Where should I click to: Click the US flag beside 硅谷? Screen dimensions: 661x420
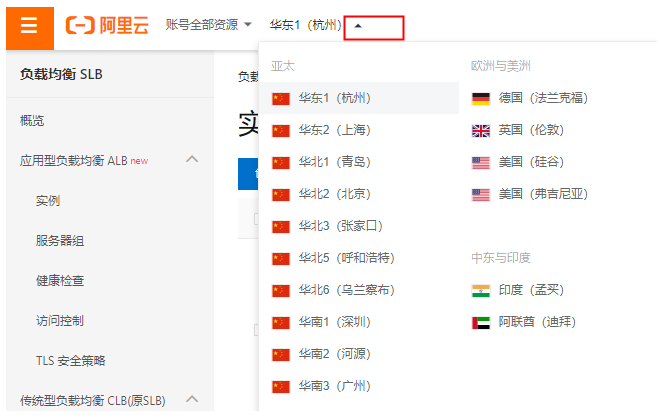click(481, 163)
